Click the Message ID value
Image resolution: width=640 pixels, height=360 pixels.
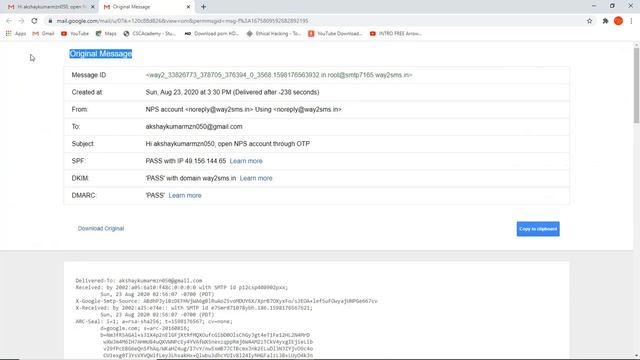(279, 75)
